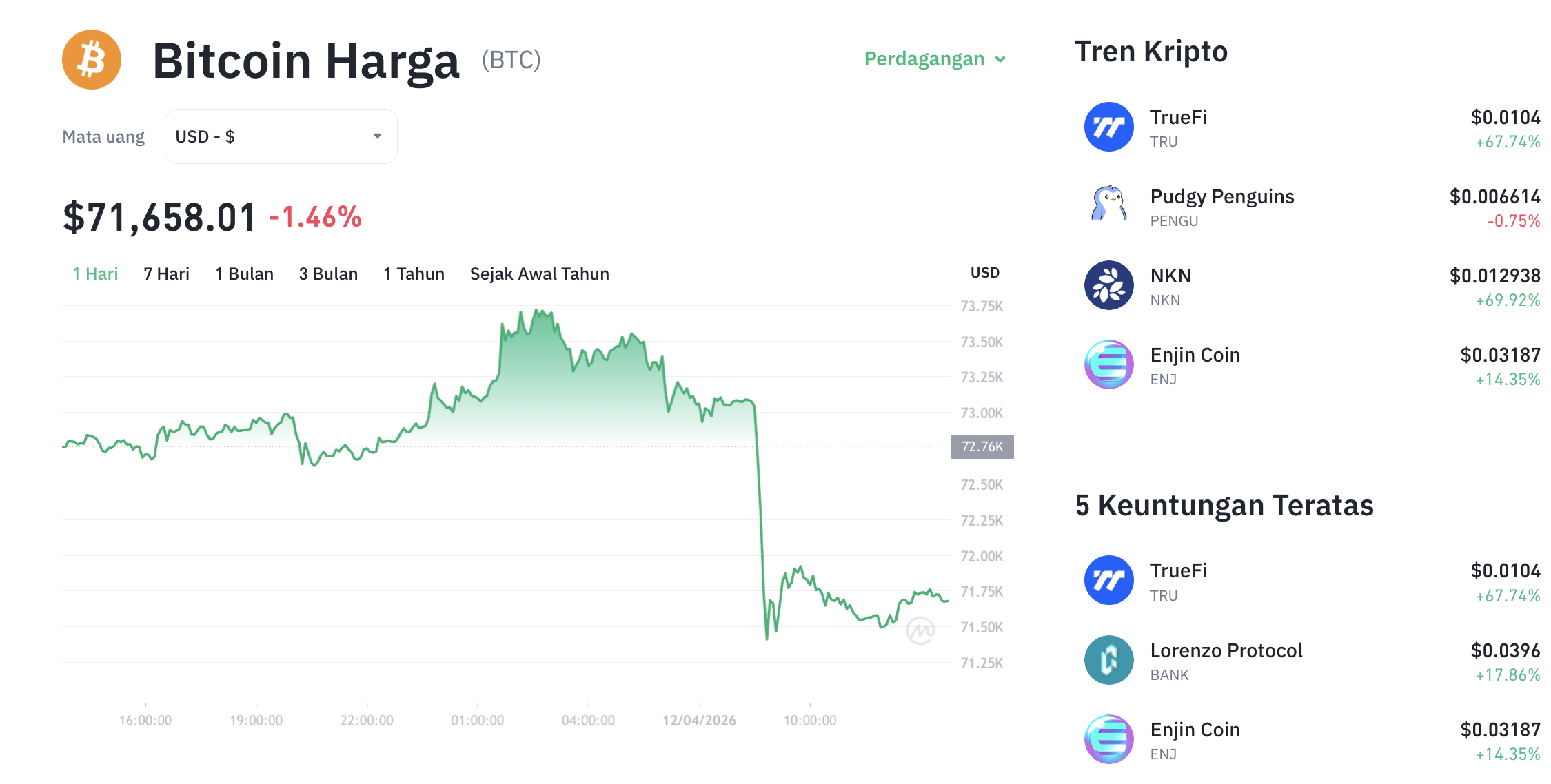Click the Pudgy Penguins penguin icon
Viewport: 1551px width, 784px height.
click(1108, 206)
